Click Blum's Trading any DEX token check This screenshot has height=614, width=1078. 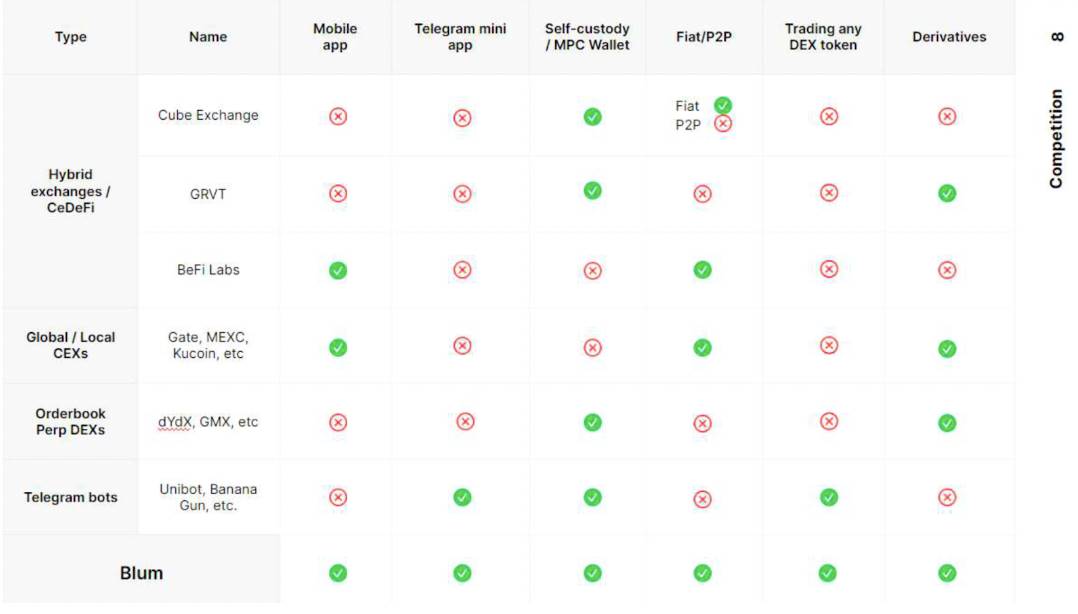[828, 573]
